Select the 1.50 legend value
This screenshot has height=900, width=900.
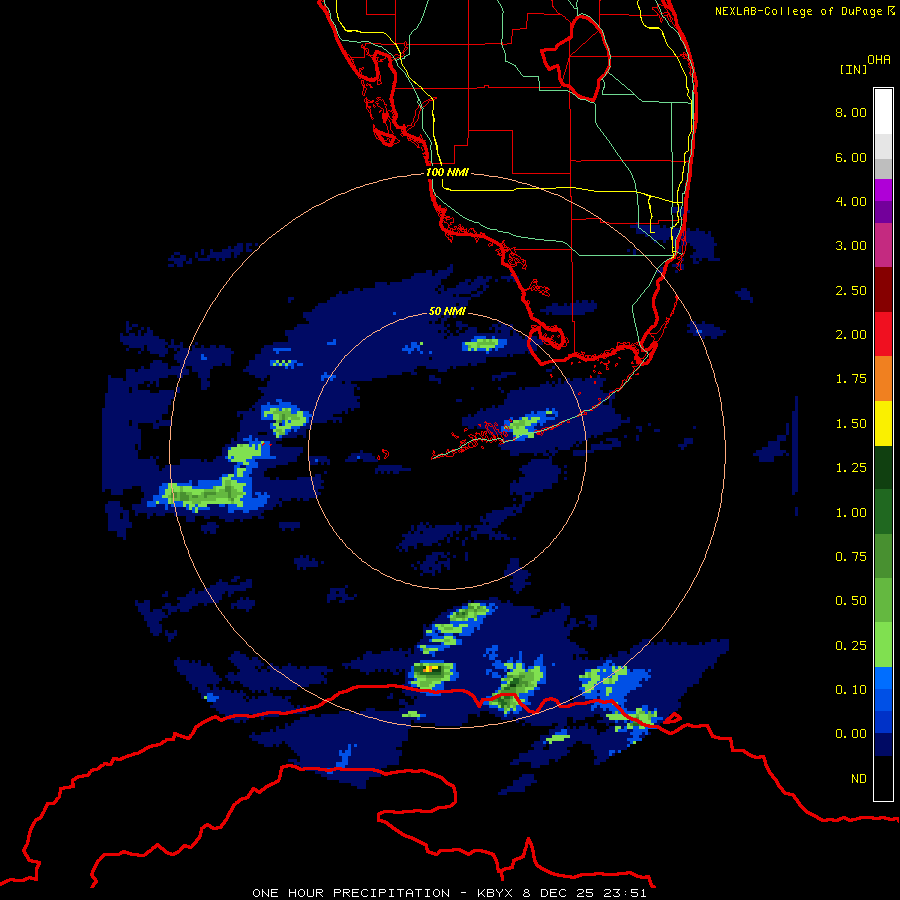[851, 424]
